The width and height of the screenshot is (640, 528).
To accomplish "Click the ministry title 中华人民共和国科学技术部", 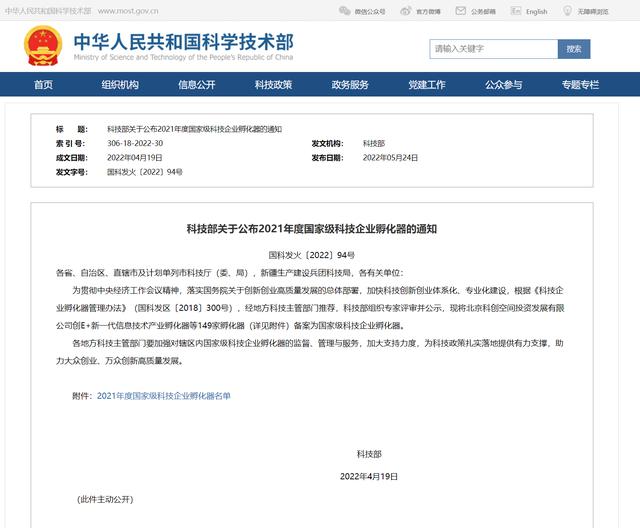I will click(x=184, y=42).
